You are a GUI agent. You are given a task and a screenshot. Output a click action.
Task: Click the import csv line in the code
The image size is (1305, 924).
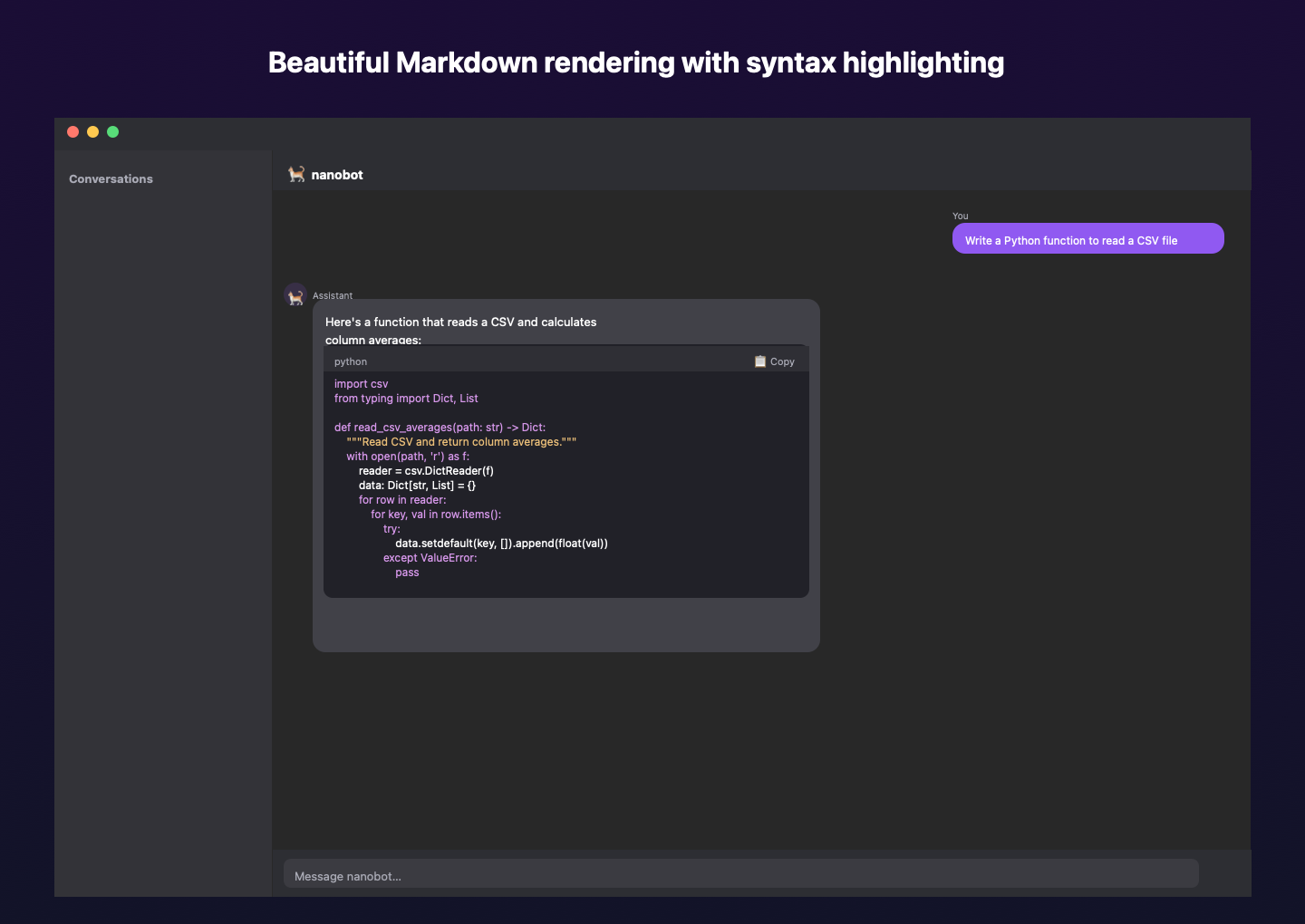point(361,383)
